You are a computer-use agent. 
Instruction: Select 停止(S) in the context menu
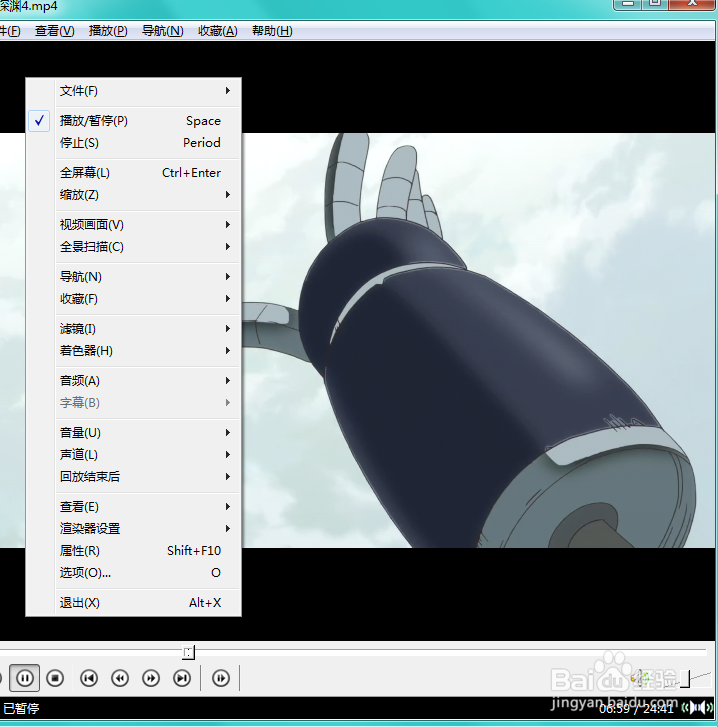133,143
